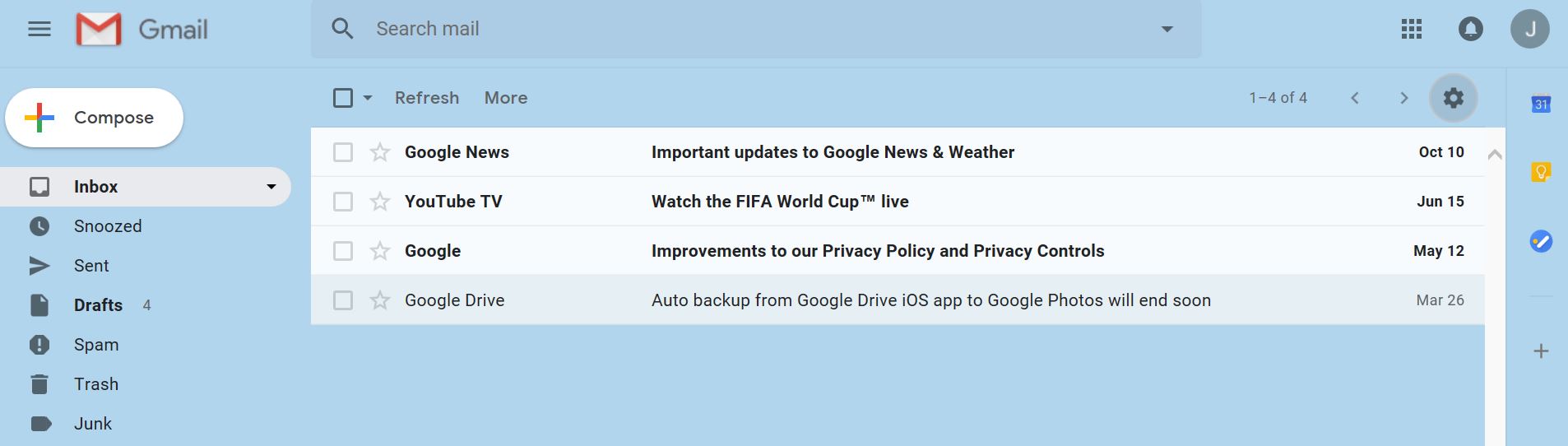
Task: Toggle the select-all checkbox in toolbar
Action: 343,98
